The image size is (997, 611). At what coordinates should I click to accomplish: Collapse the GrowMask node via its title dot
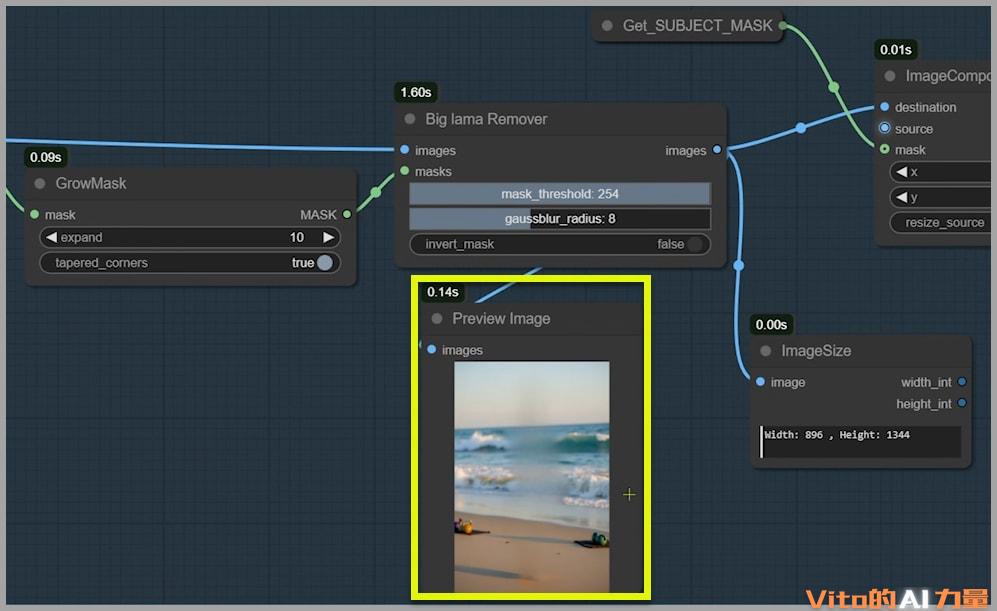click(x=40, y=184)
